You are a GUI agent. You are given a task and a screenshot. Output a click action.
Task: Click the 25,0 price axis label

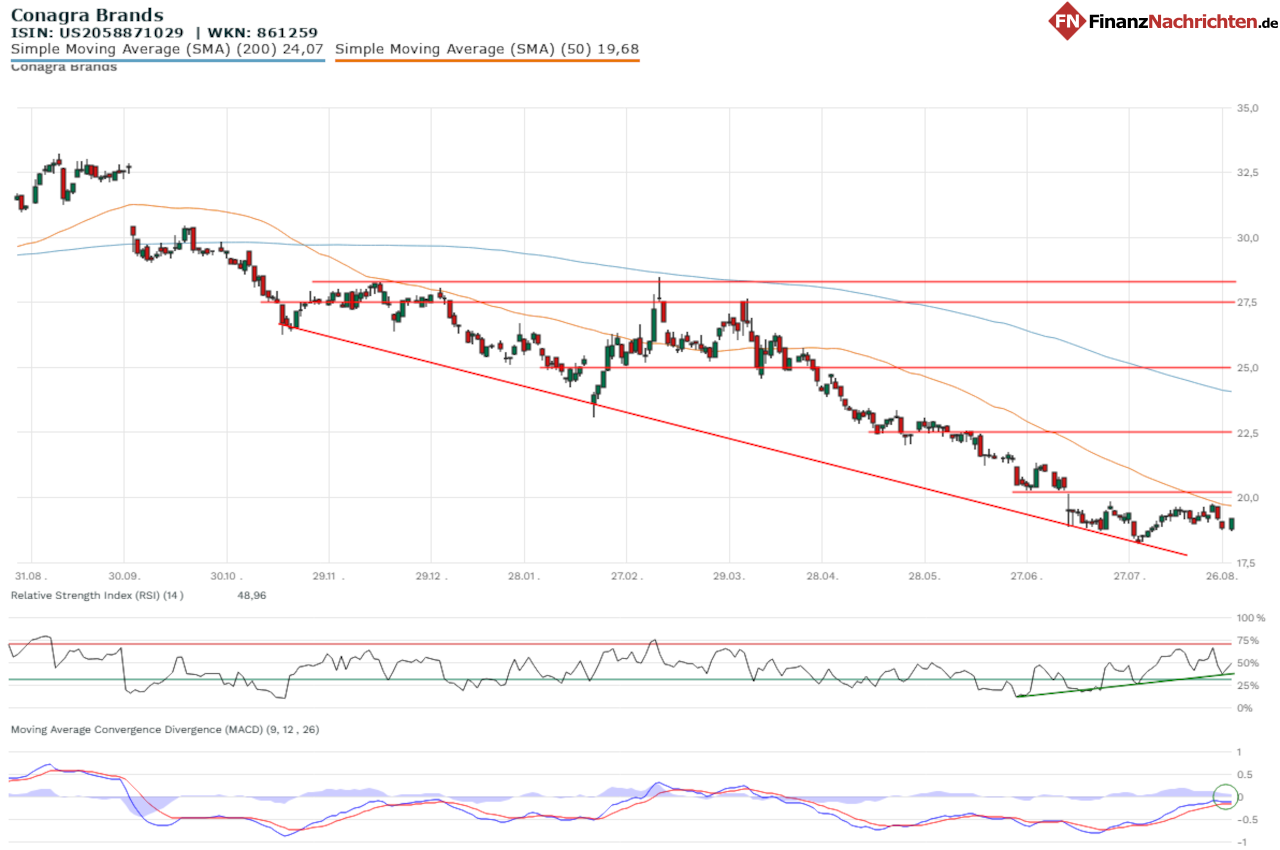(1246, 368)
